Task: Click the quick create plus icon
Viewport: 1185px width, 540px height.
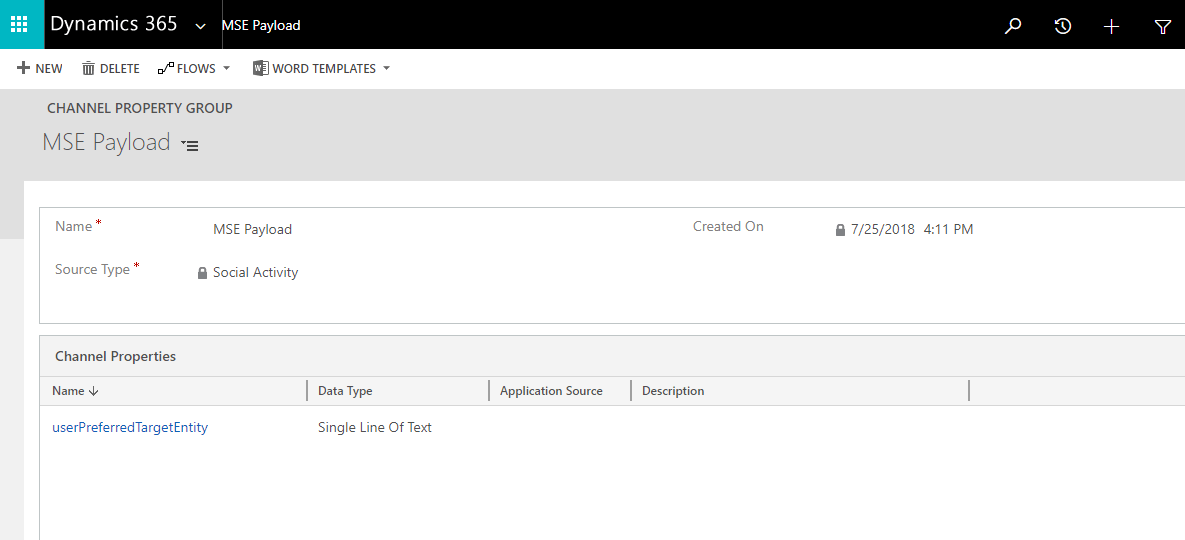Action: [x=1111, y=26]
